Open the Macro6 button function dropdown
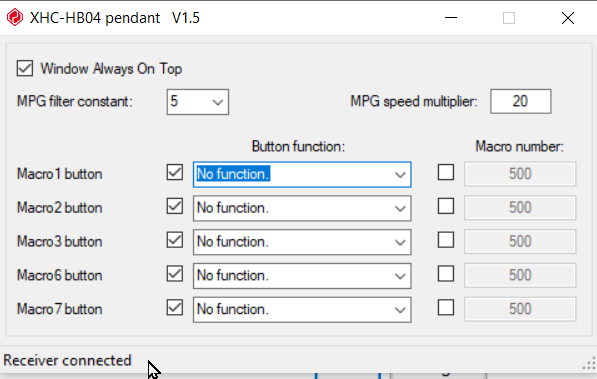Image resolution: width=597 pixels, height=379 pixels. (302, 276)
